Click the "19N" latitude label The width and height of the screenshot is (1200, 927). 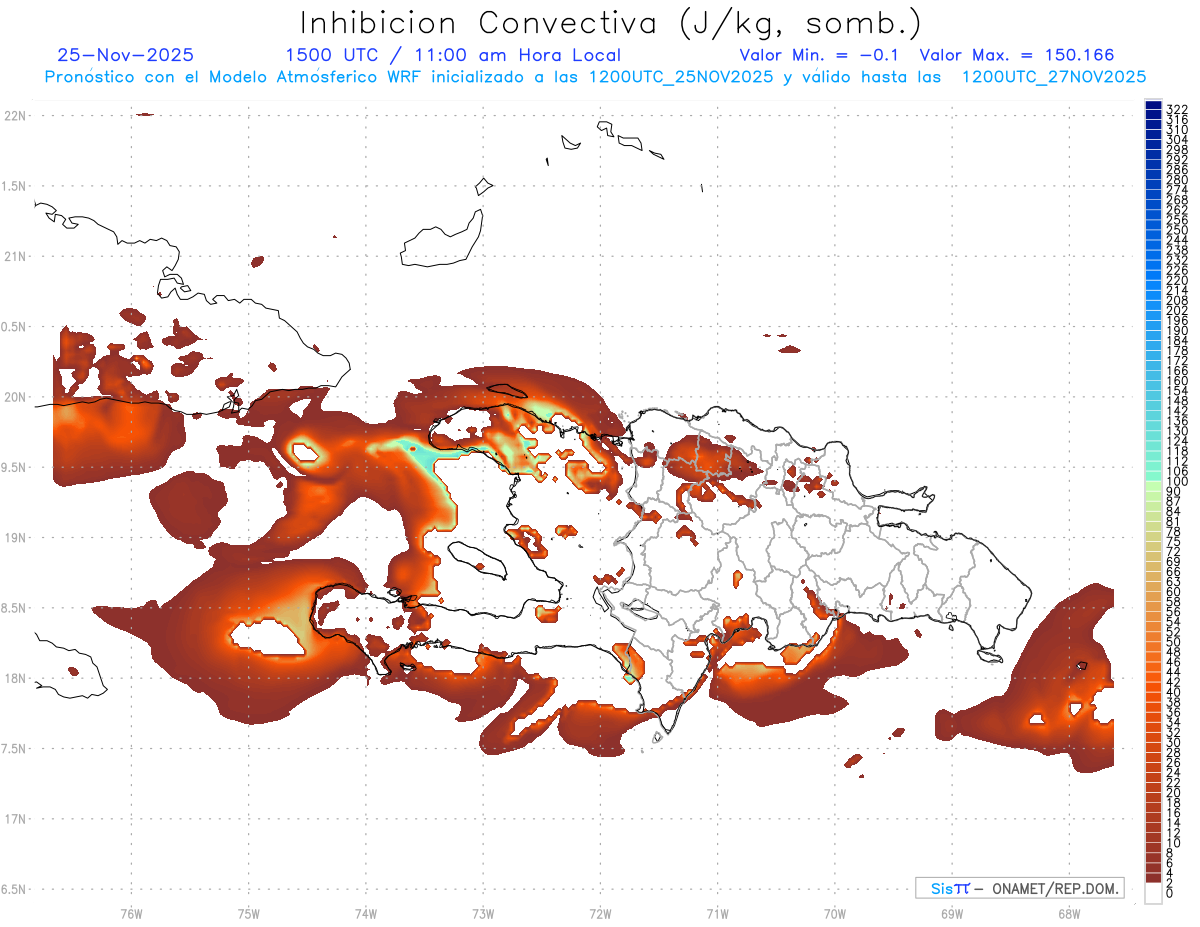(x=15, y=537)
